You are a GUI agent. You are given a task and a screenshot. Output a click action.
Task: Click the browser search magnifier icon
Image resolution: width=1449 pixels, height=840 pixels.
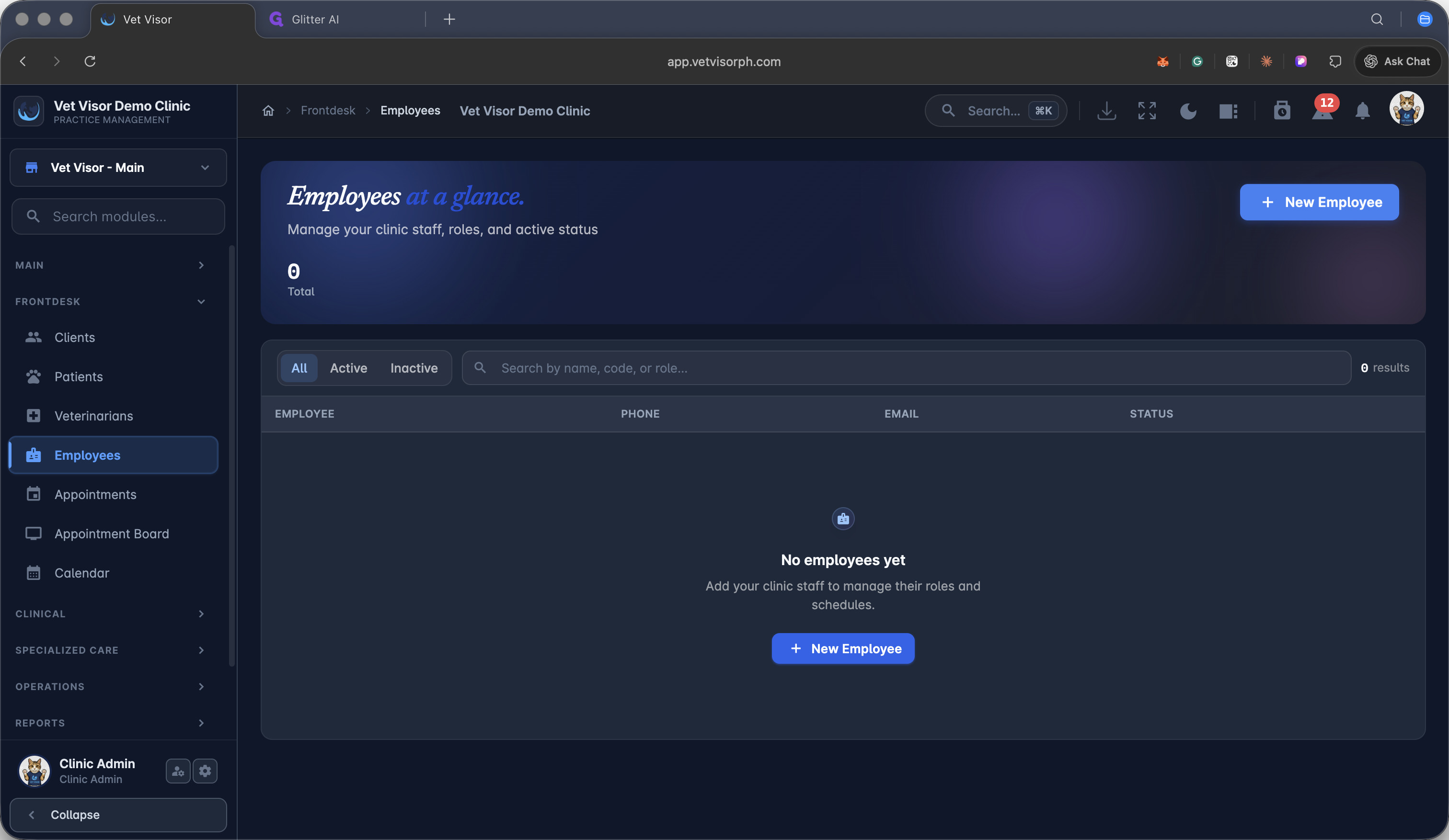pyautogui.click(x=1377, y=20)
